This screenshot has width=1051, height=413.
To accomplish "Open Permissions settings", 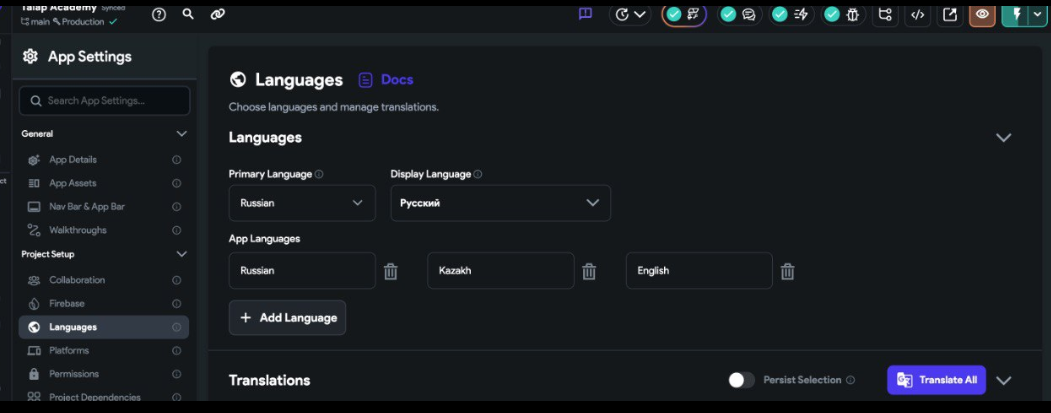I will [74, 373].
